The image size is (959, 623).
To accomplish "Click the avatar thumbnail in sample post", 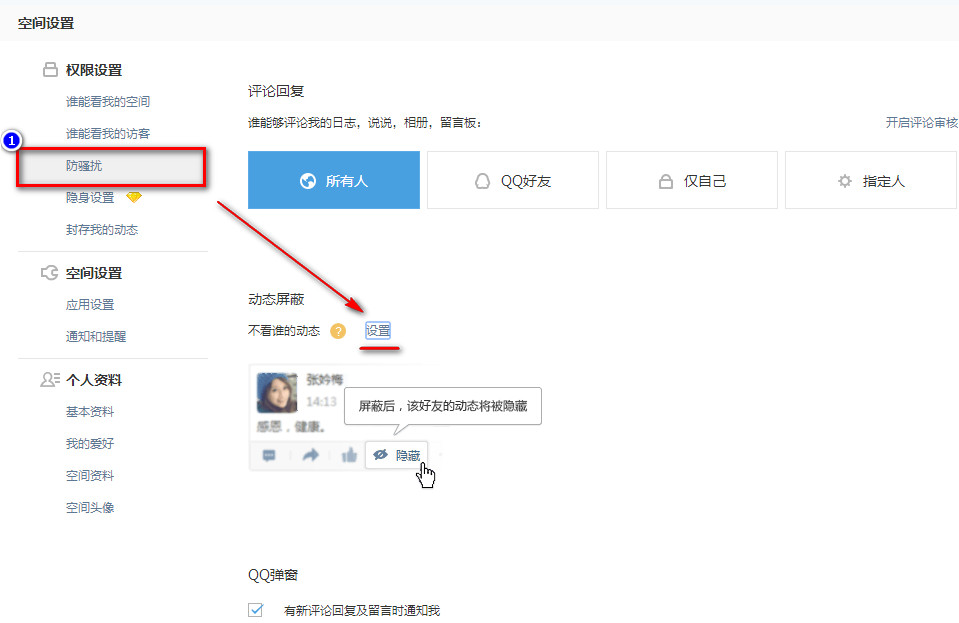I will [277, 393].
